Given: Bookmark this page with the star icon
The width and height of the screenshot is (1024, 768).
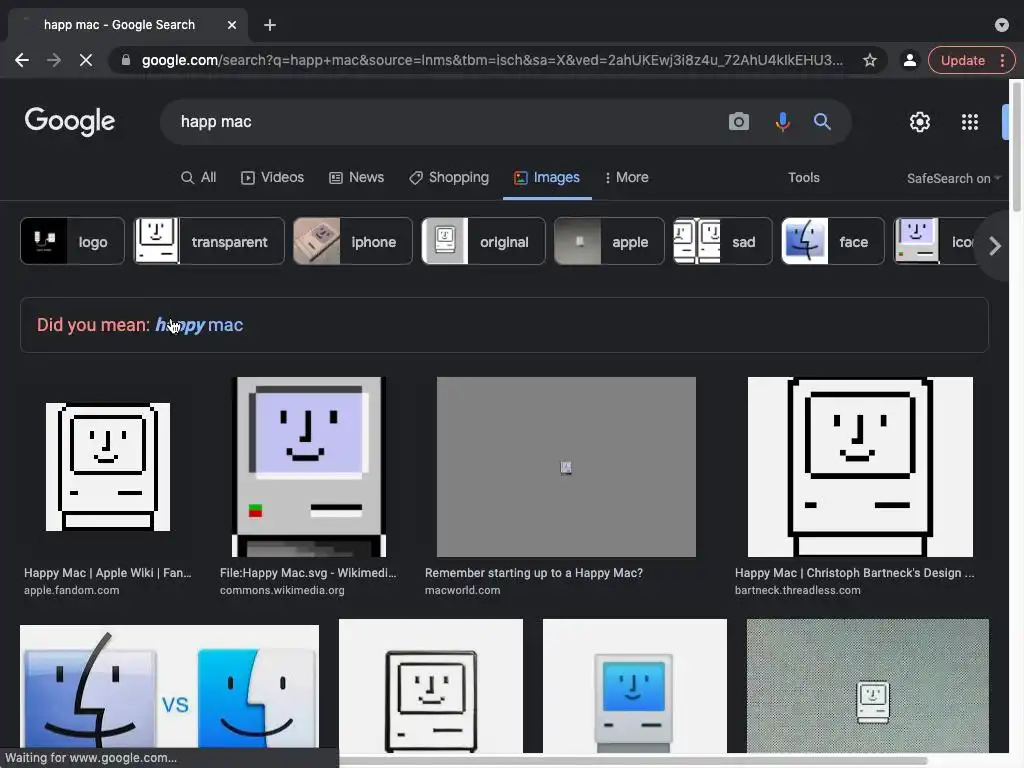Looking at the screenshot, I should (869, 61).
